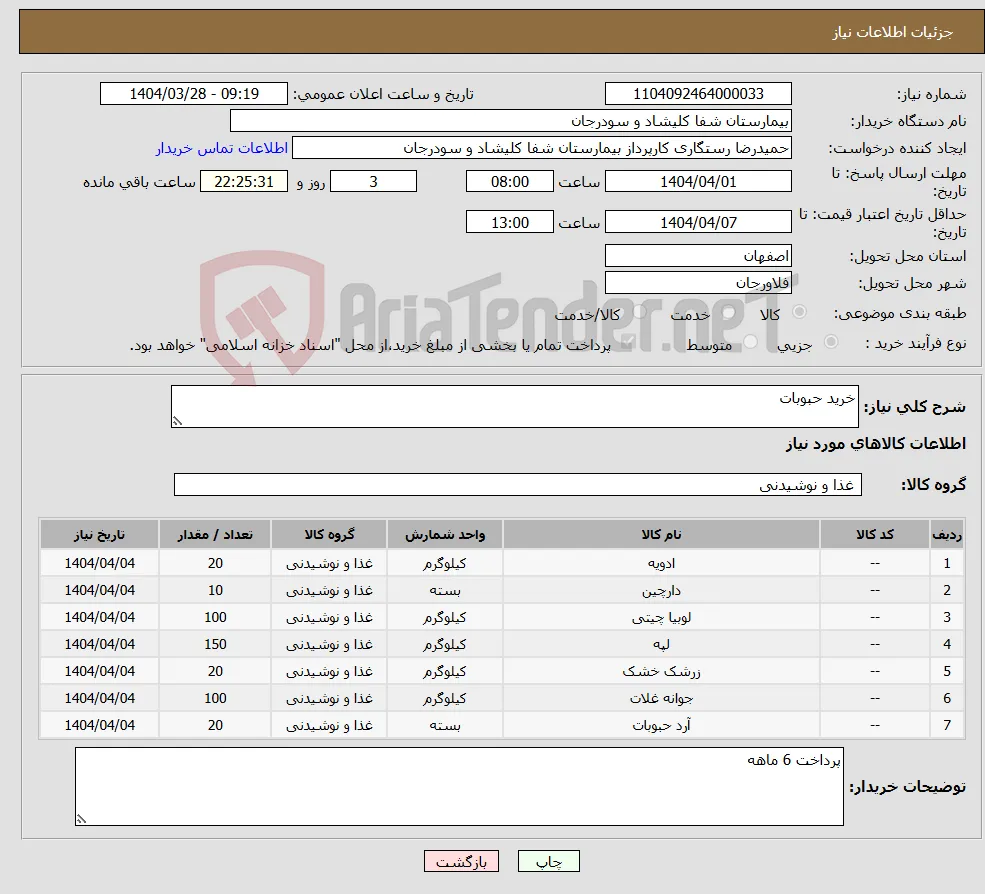Click the validity time field 13:00
This screenshot has width=985, height=894.
(x=509, y=222)
